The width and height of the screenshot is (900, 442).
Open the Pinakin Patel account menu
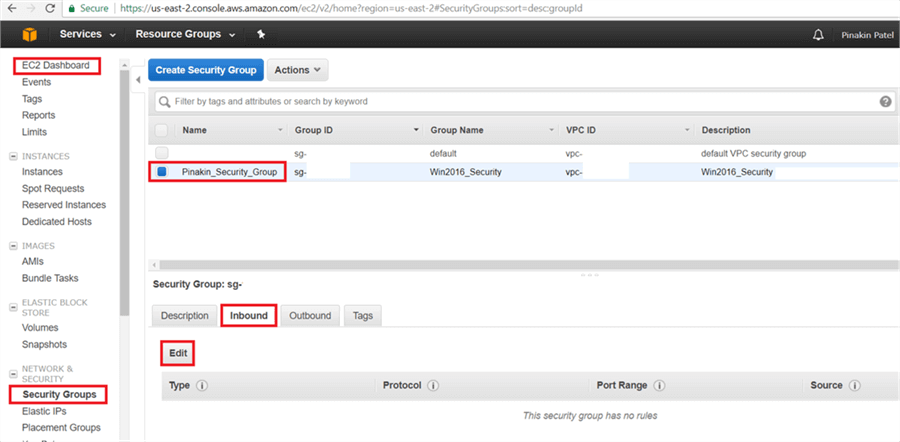pyautogui.click(x=867, y=35)
